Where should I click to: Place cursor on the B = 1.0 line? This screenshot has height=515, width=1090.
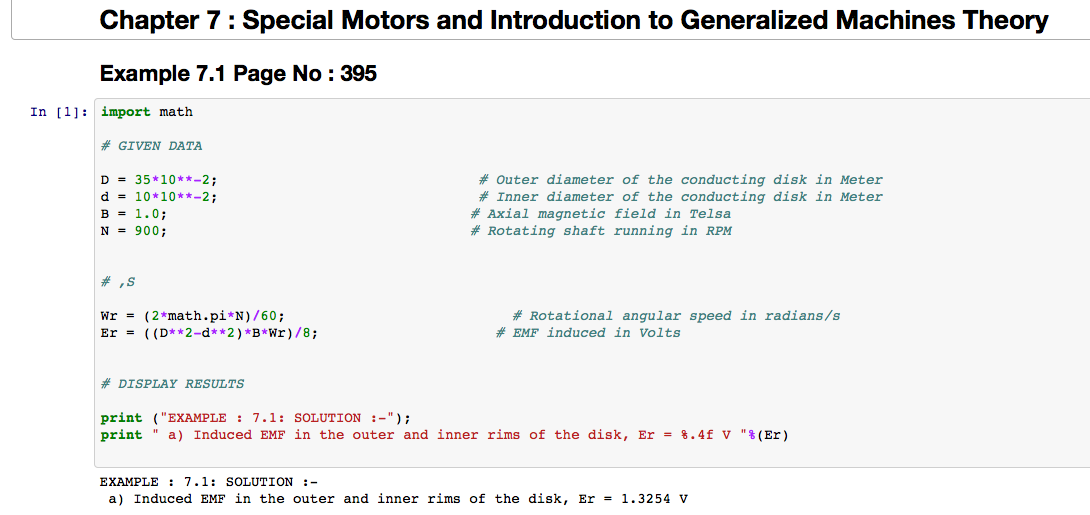[134, 214]
